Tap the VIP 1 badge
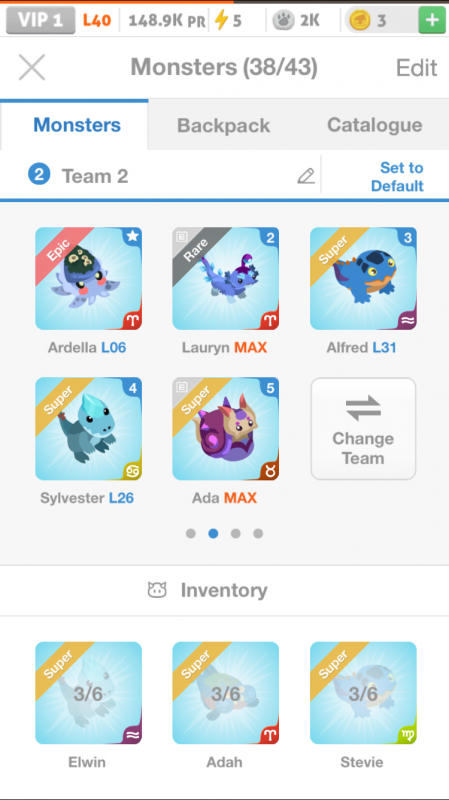The width and height of the screenshot is (449, 800). (41, 20)
